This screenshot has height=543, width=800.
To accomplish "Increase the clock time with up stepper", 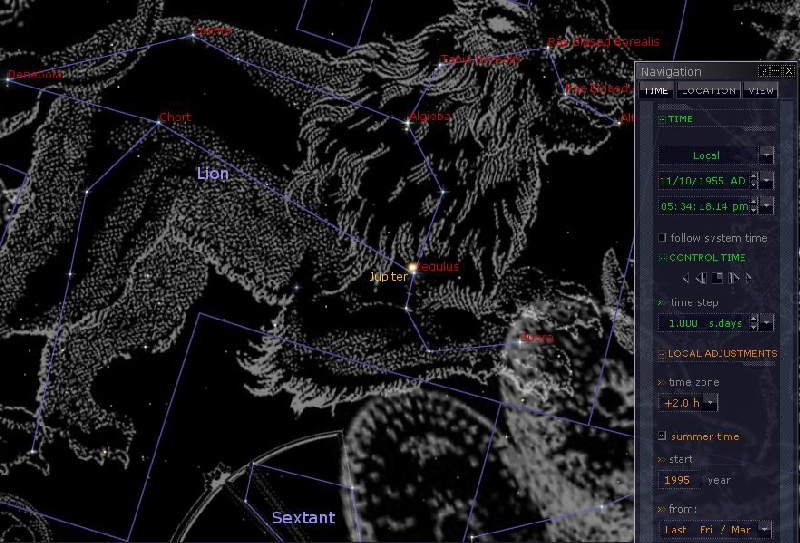I will pos(754,202).
